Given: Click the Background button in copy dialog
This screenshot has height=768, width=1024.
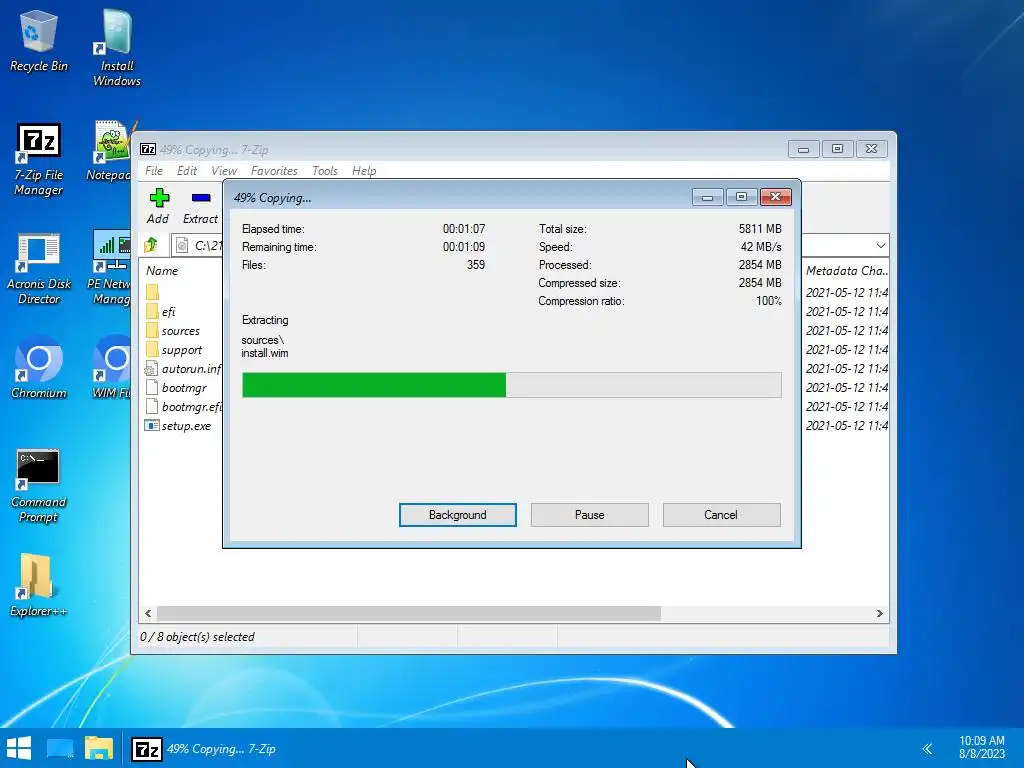Looking at the screenshot, I should 458,515.
